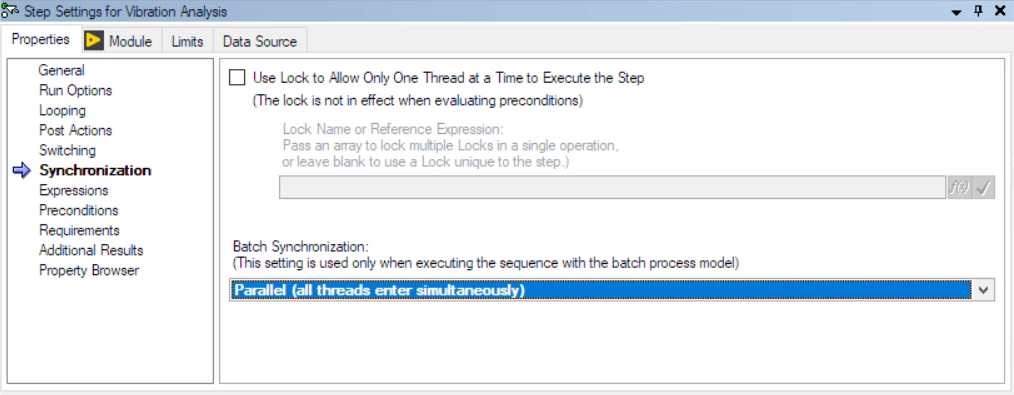
Task: Switch to the Limits tab
Action: point(188,41)
